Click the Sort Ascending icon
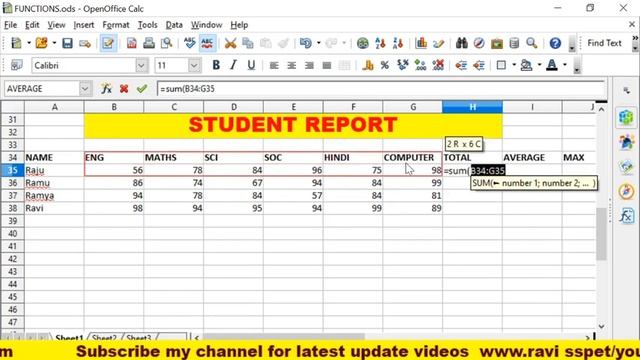The image size is (640, 360). [x=380, y=43]
